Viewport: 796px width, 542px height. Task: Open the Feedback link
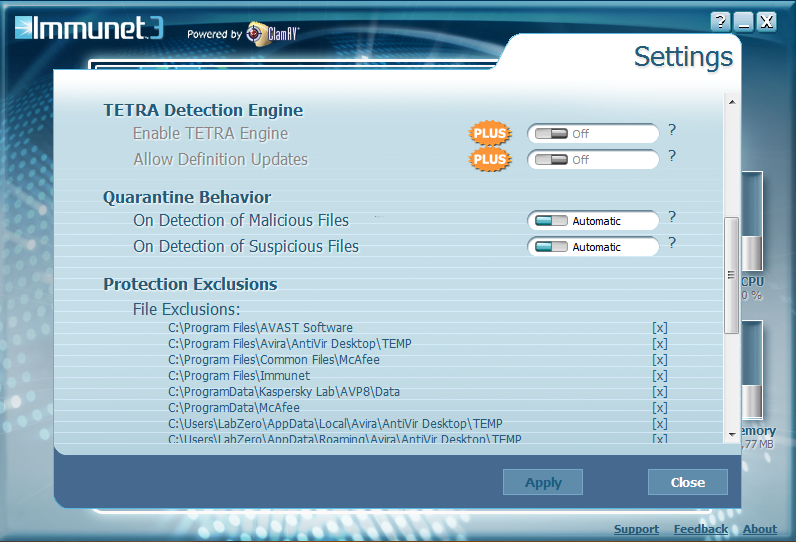[x=701, y=529]
